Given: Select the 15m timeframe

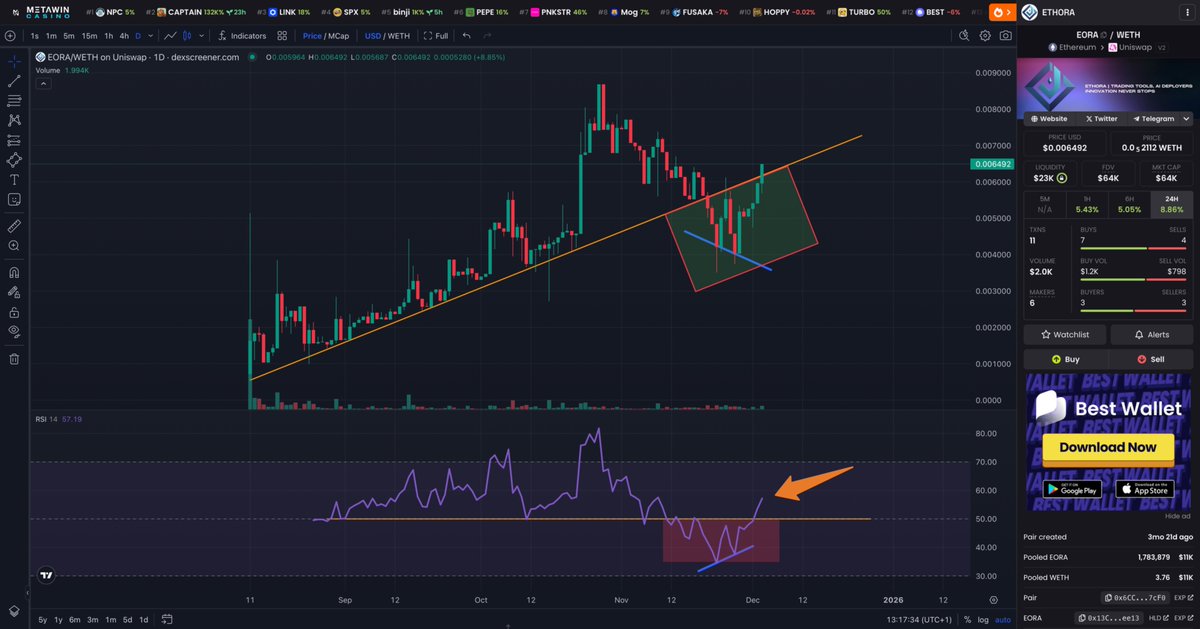Looking at the screenshot, I should coord(90,35).
